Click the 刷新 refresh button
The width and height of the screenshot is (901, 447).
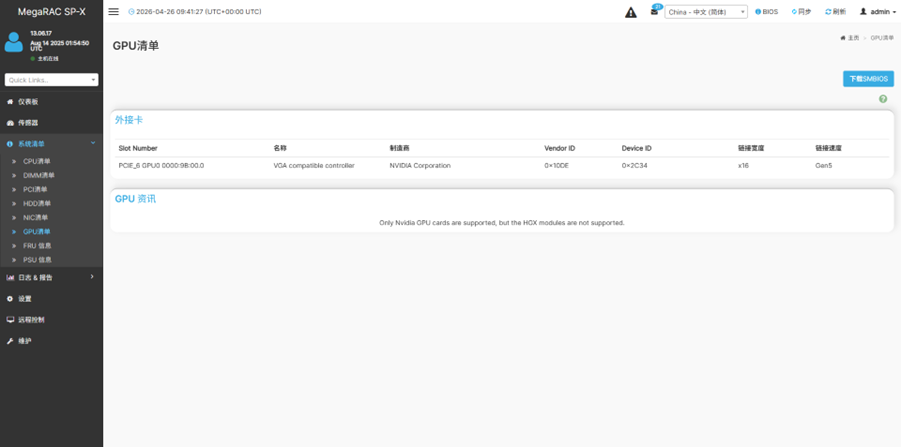tap(835, 11)
